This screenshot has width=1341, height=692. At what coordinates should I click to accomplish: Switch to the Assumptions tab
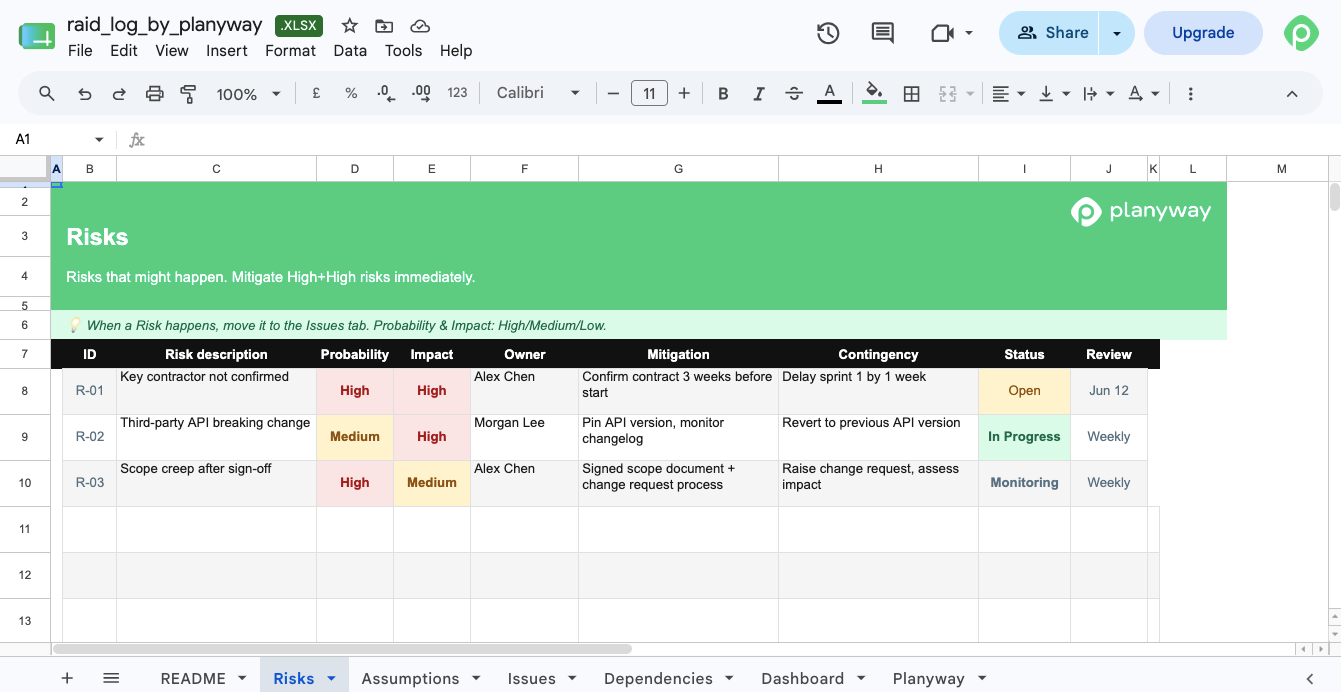coord(410,678)
